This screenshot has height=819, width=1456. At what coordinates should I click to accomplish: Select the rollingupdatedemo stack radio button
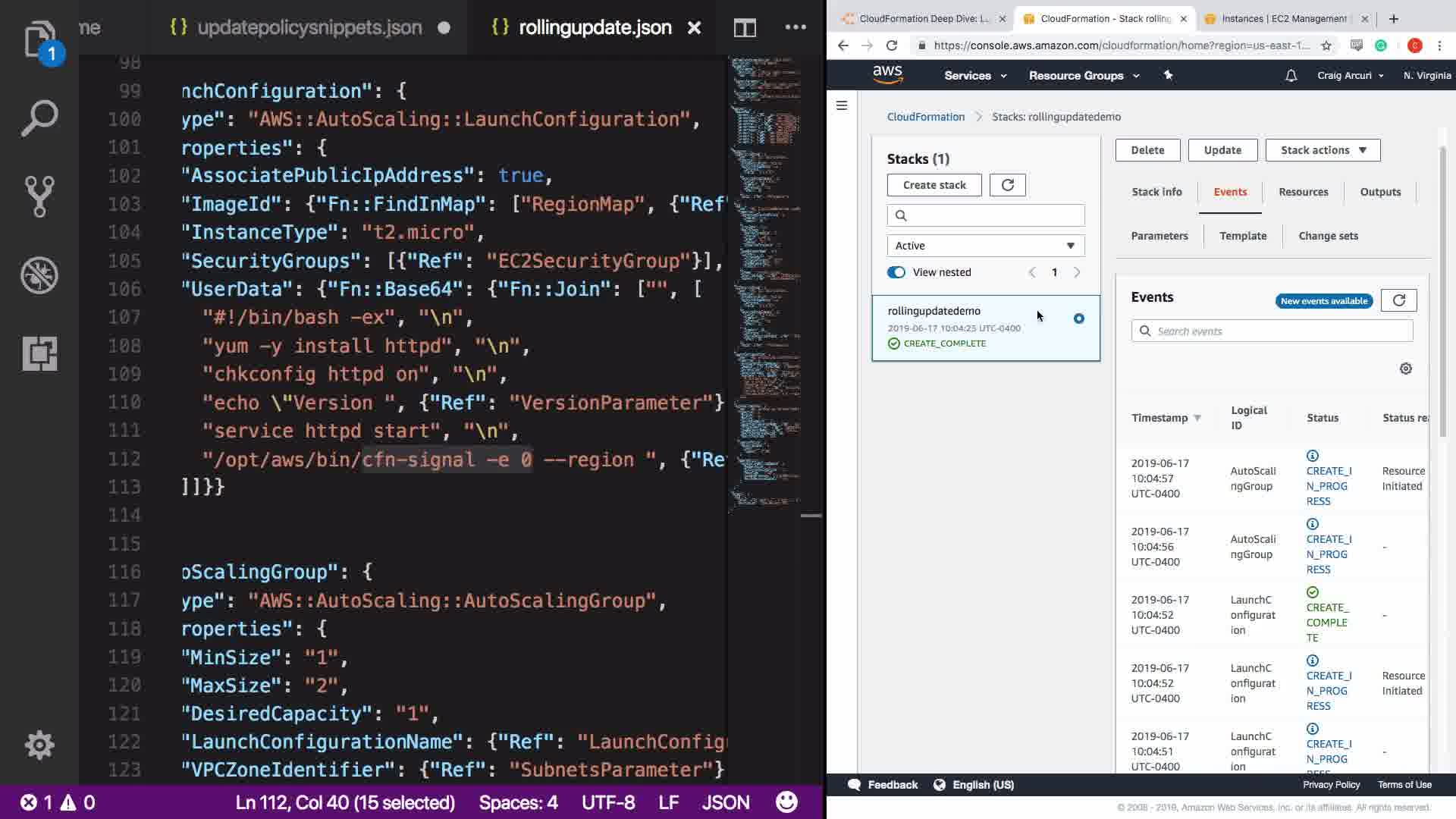1078,318
